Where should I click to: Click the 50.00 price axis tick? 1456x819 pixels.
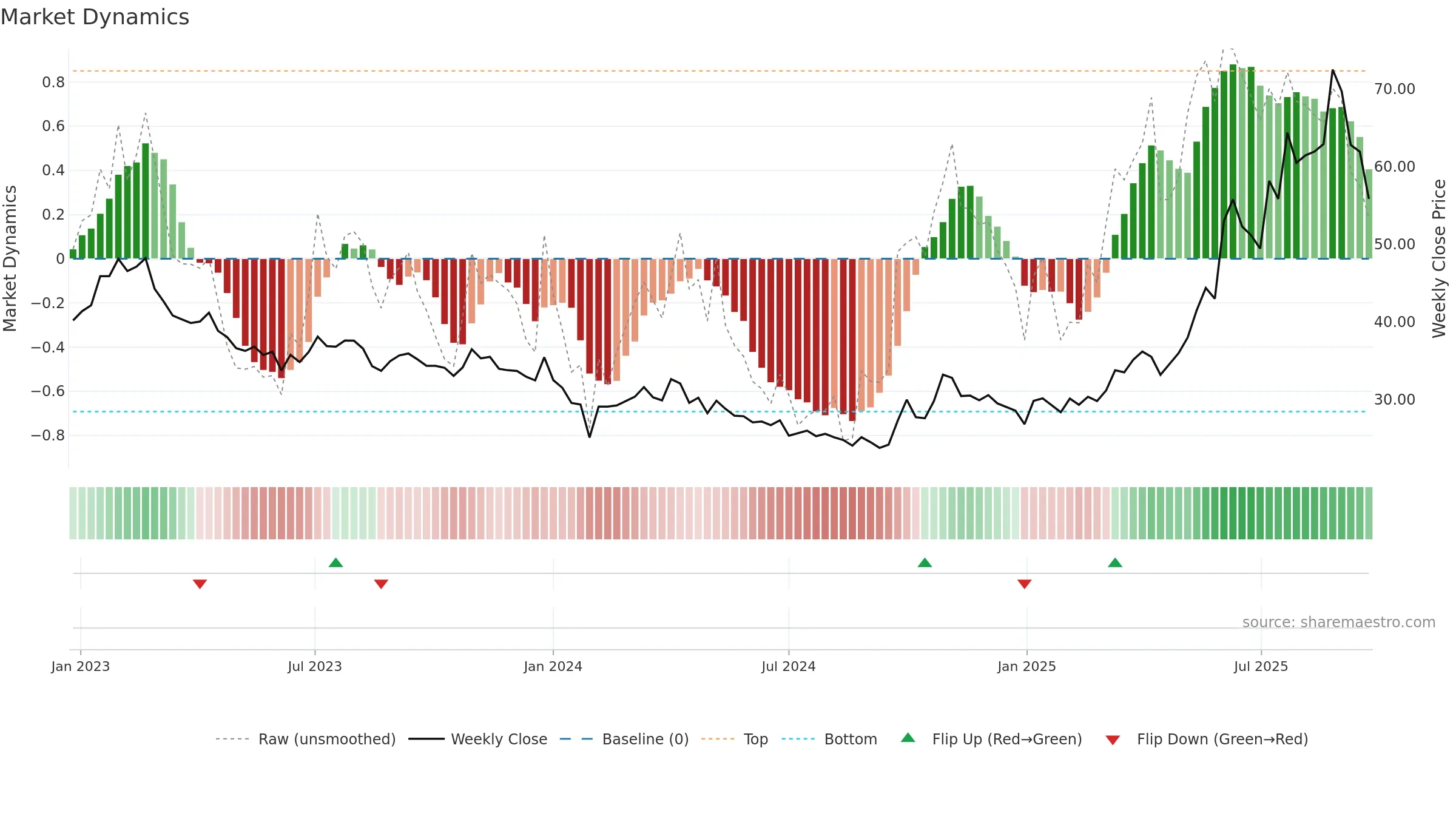1395,244
